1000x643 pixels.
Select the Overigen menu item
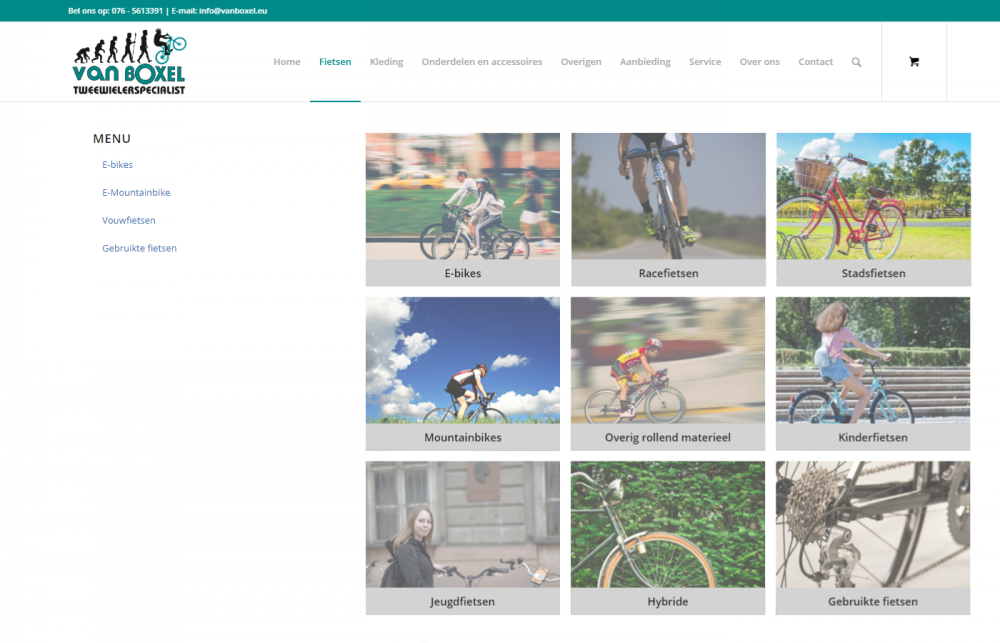581,62
